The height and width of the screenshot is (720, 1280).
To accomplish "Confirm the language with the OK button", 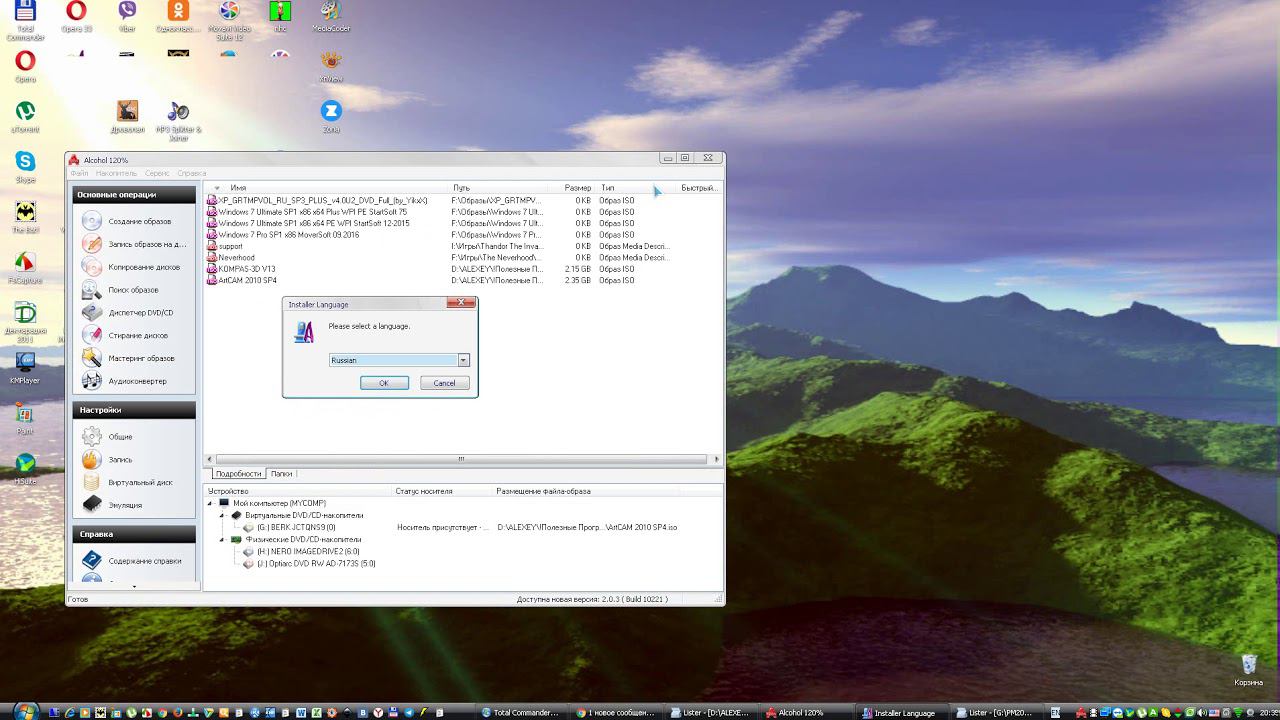I will [x=384, y=383].
